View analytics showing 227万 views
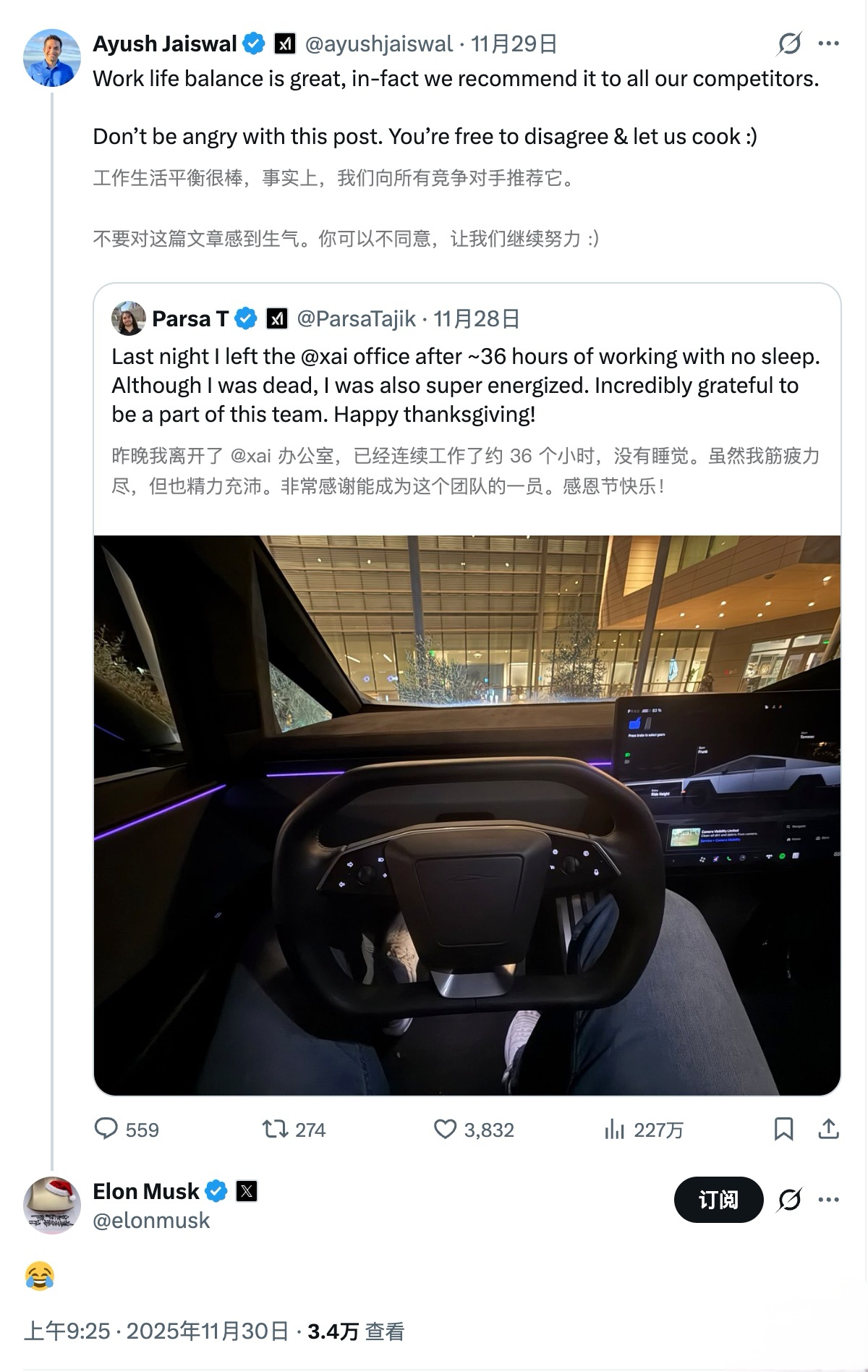The width and height of the screenshot is (868, 1372). pyautogui.click(x=614, y=1129)
